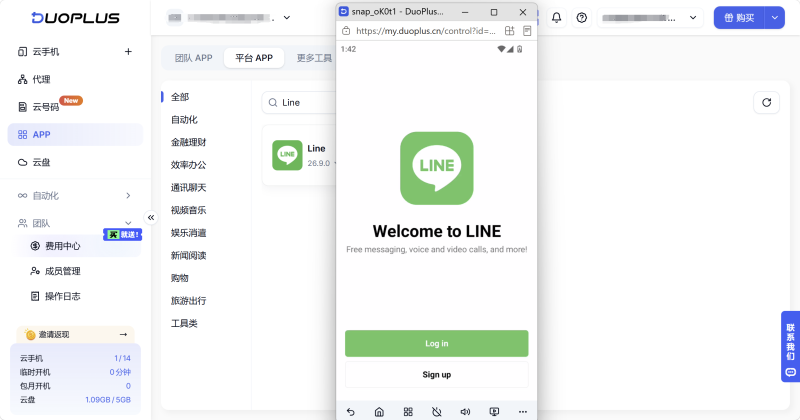Filter apps by 新闻阅读 category
The image size is (800, 420).
(188, 256)
